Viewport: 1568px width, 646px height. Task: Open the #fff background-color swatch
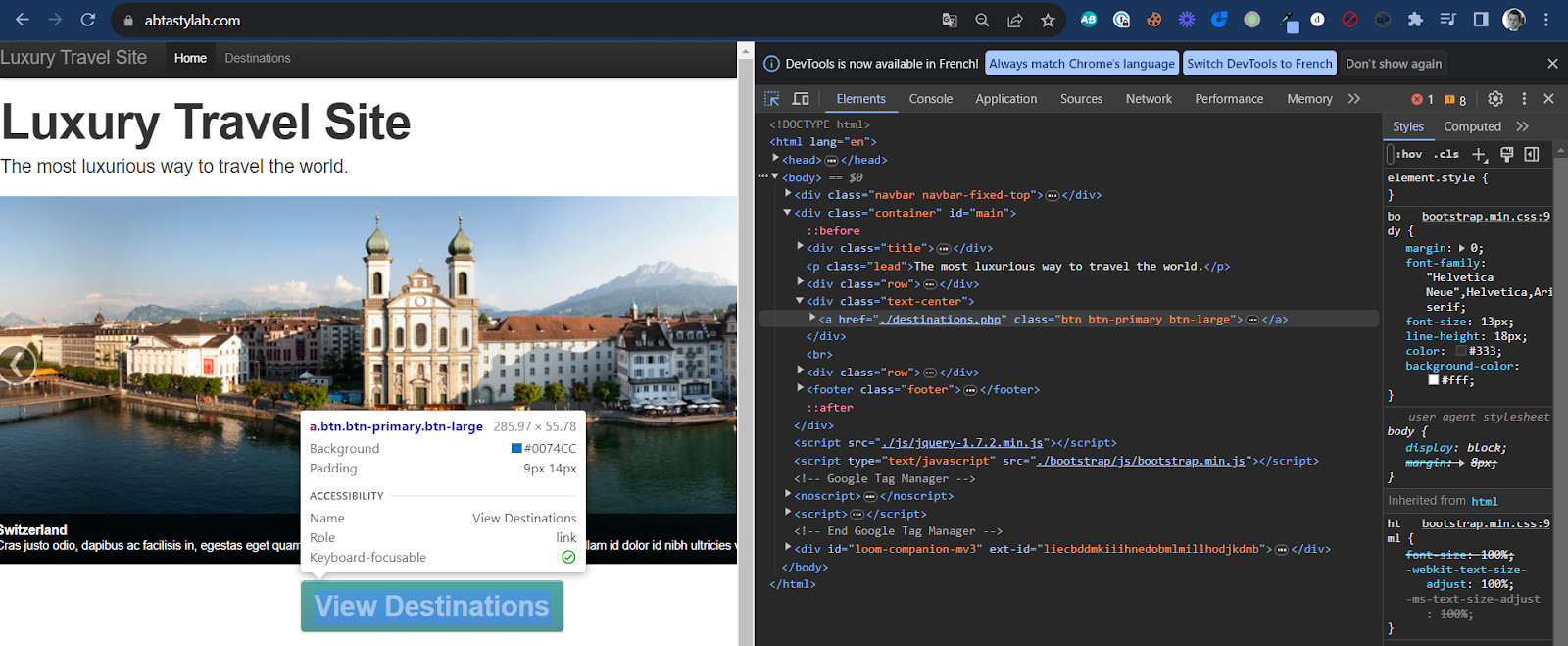(1434, 380)
